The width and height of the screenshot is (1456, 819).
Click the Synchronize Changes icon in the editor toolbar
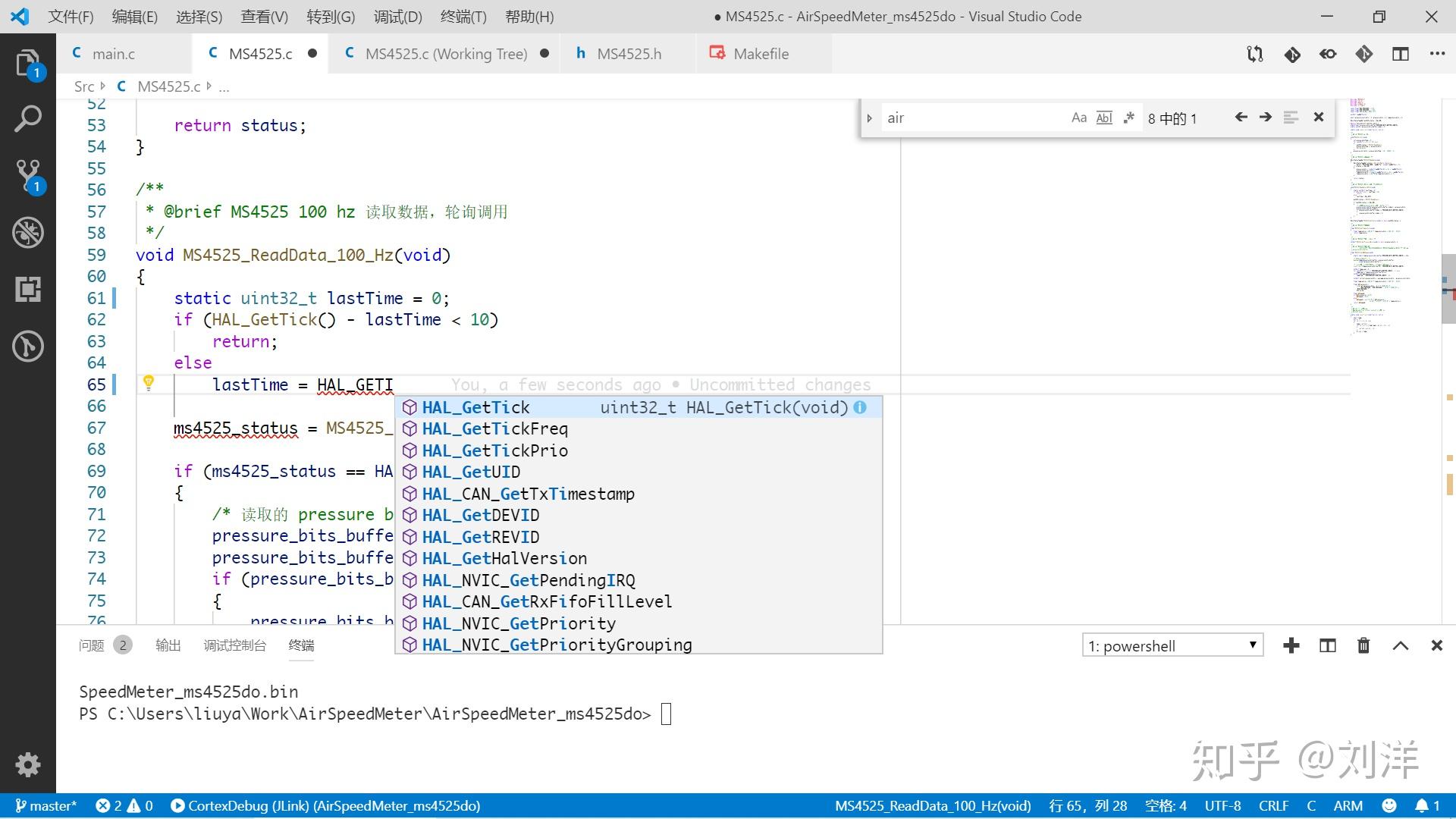click(x=1254, y=54)
